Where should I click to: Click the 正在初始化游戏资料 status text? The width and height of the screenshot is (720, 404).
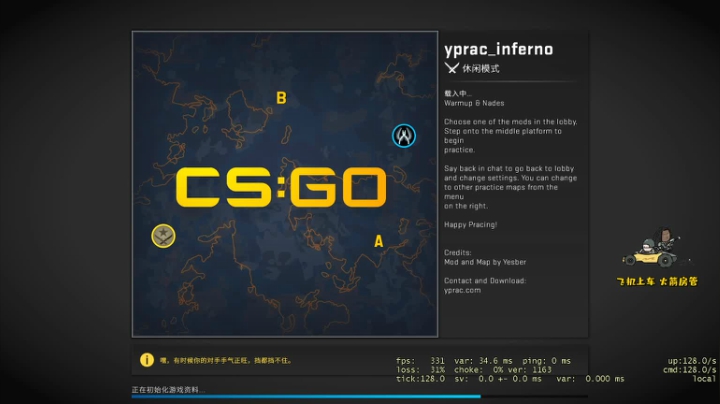click(168, 390)
